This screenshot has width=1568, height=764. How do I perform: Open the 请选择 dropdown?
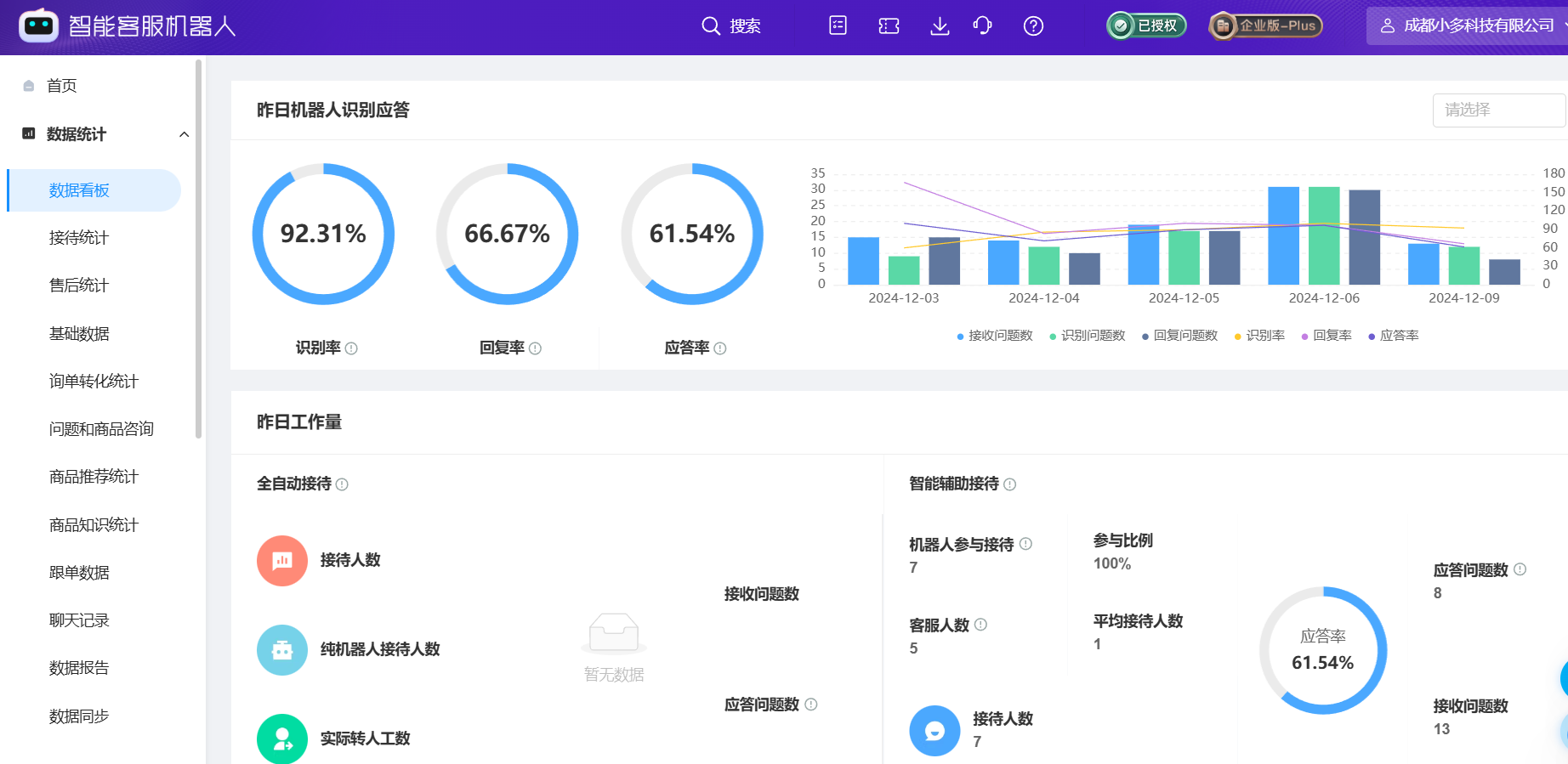tap(1499, 110)
